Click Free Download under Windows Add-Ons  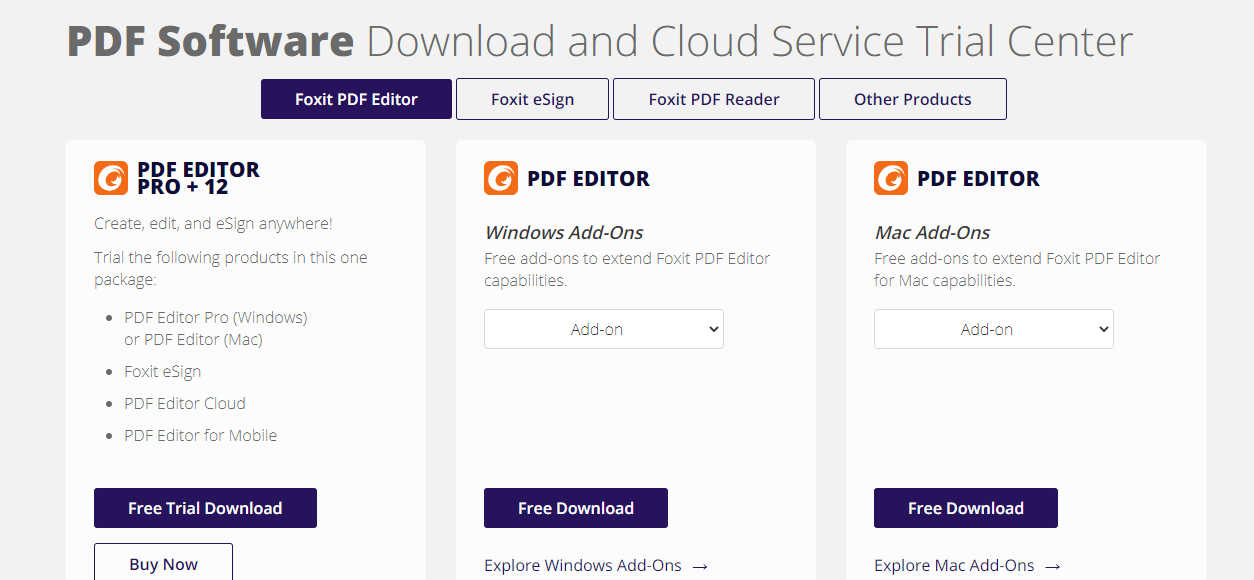coord(576,508)
